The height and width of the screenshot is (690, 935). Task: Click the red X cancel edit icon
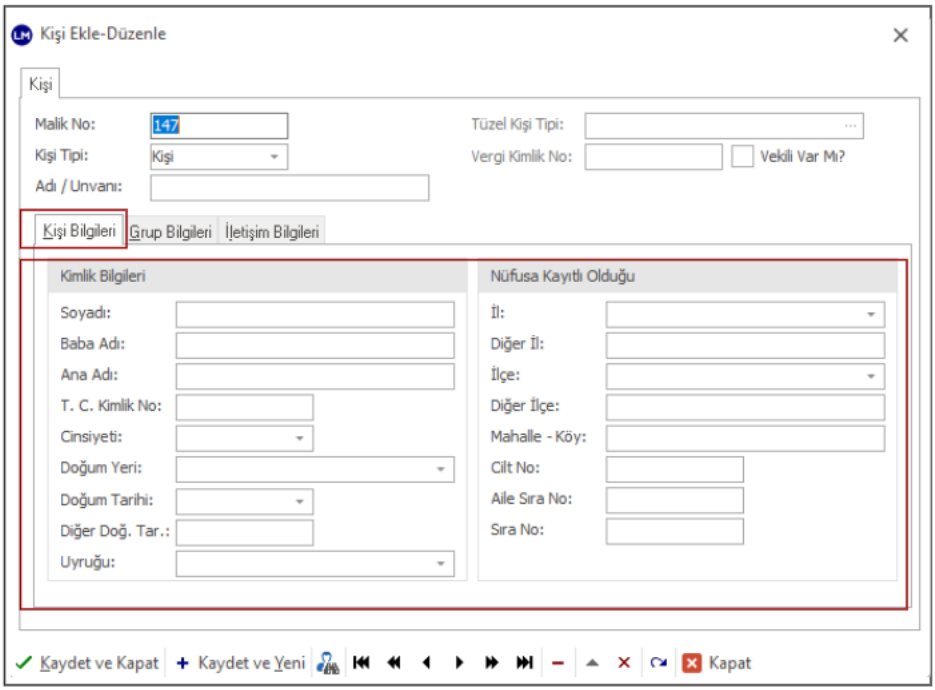(x=623, y=663)
